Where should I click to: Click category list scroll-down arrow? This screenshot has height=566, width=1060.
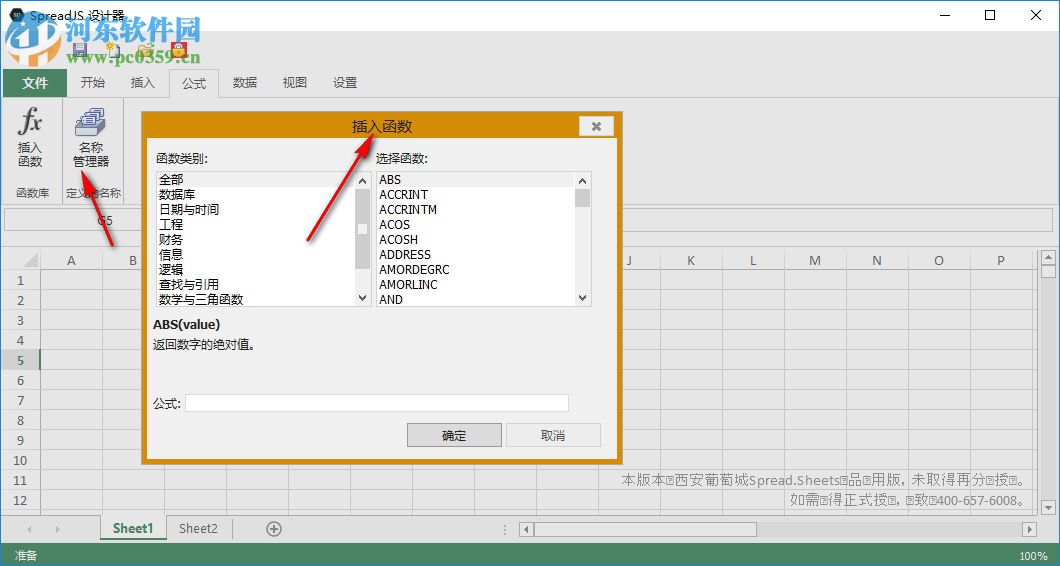pyautogui.click(x=363, y=298)
